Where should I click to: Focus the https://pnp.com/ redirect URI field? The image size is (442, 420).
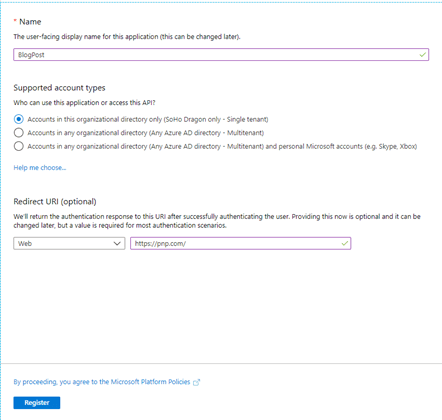click(240, 243)
